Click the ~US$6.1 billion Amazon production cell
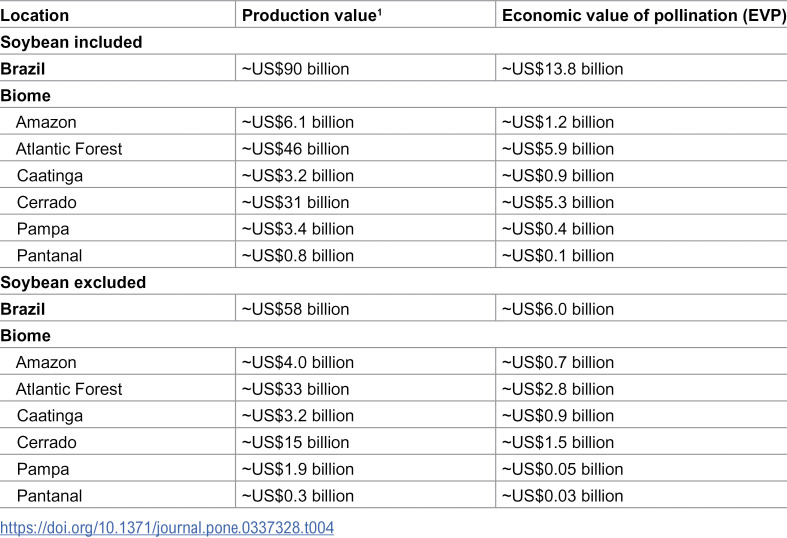The height and width of the screenshot is (538, 787). (298, 122)
